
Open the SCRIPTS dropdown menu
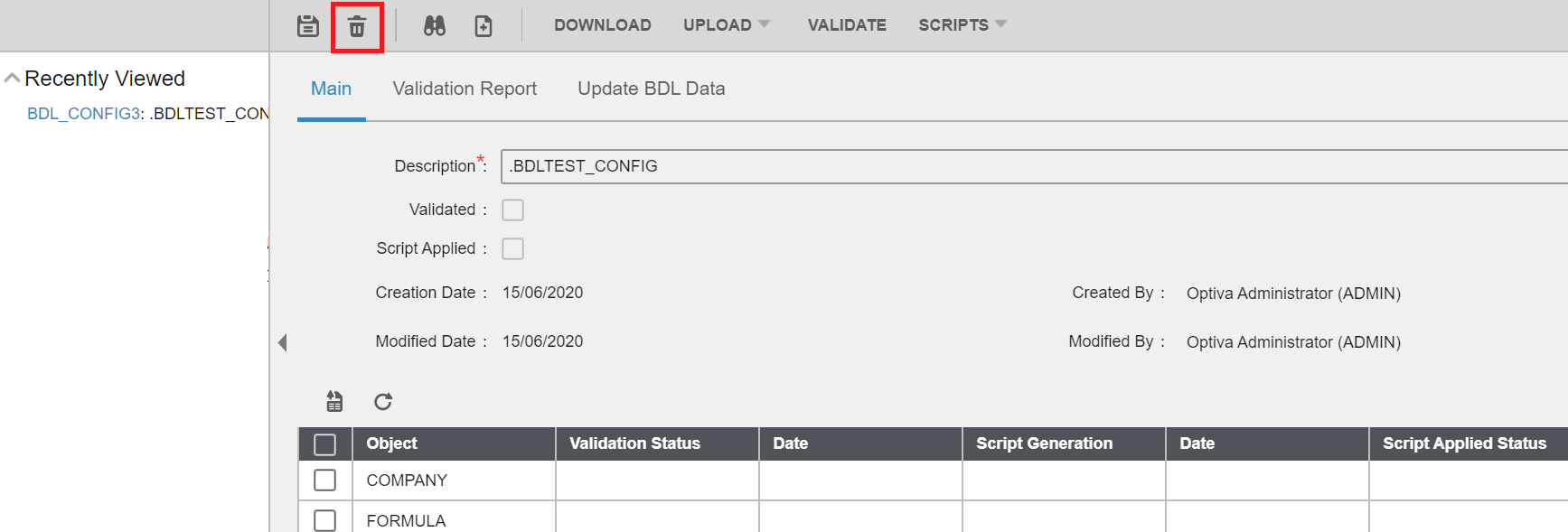(x=962, y=25)
